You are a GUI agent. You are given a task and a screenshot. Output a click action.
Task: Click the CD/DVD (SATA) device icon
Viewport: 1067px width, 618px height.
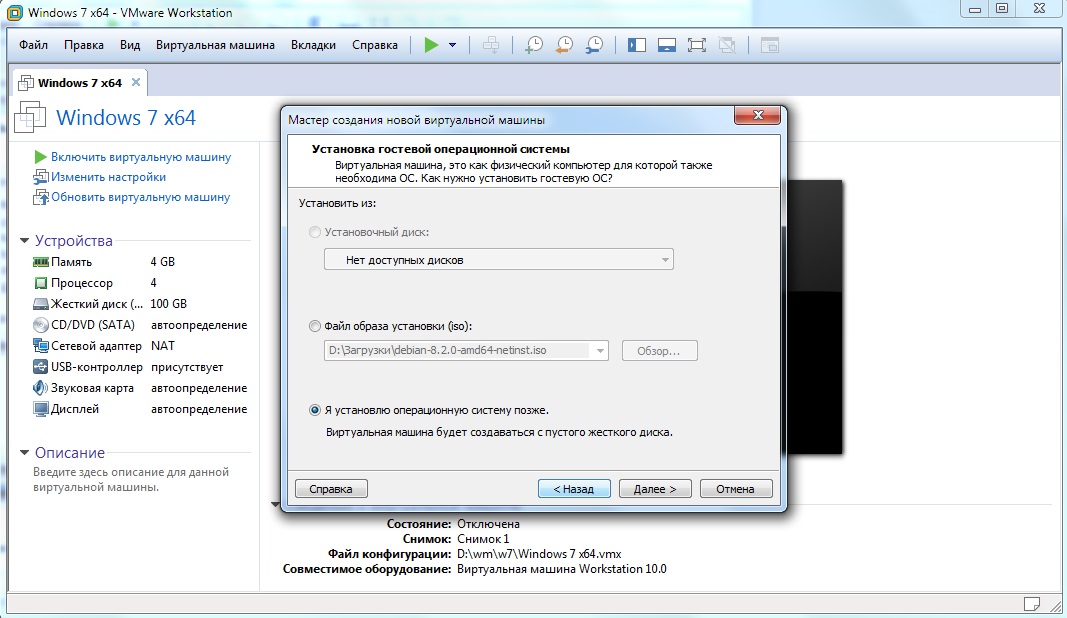pyautogui.click(x=40, y=325)
